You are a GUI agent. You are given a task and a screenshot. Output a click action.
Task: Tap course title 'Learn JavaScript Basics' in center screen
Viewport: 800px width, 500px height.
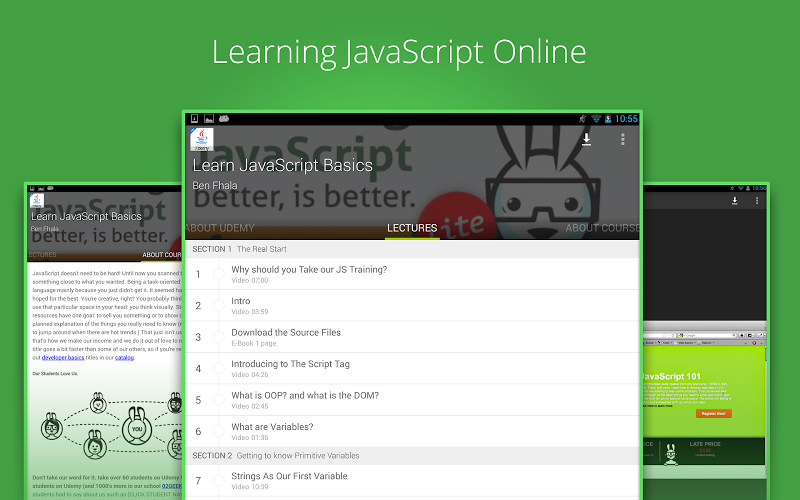click(x=282, y=165)
